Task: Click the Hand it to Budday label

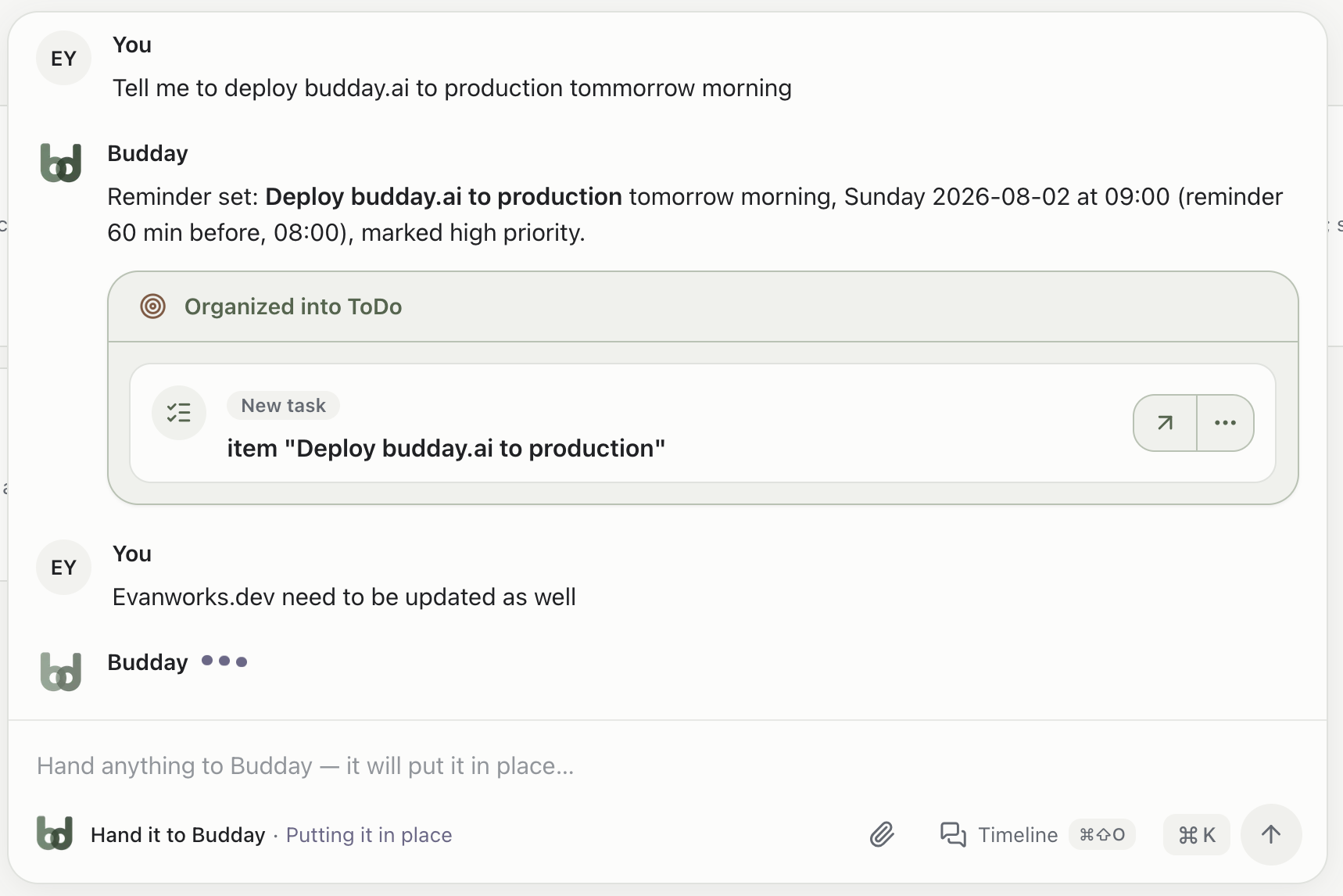Action: click(178, 835)
